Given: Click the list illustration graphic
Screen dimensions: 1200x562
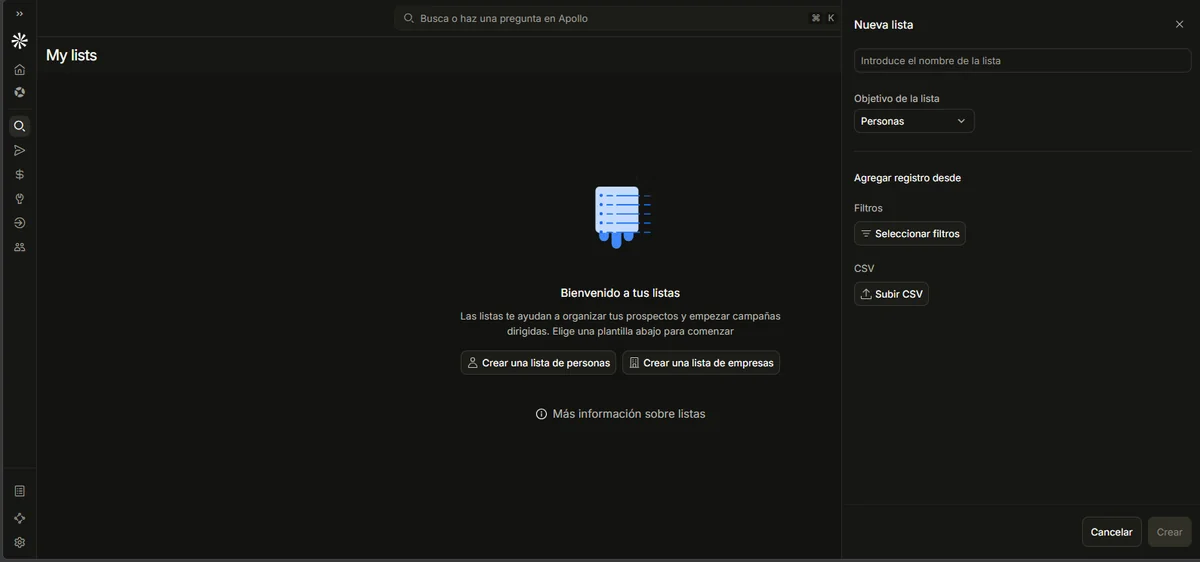Looking at the screenshot, I should pyautogui.click(x=622, y=216).
